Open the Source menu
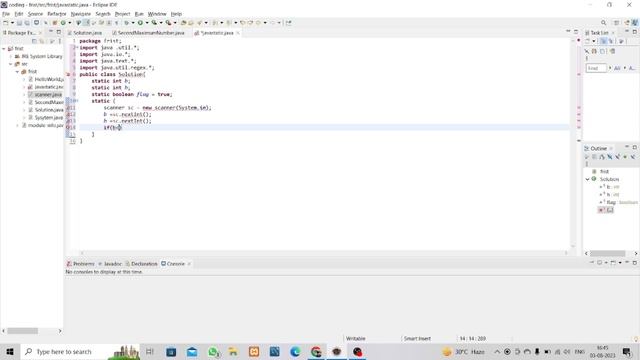Screen dimensions: 640x360 (x=35, y=14)
